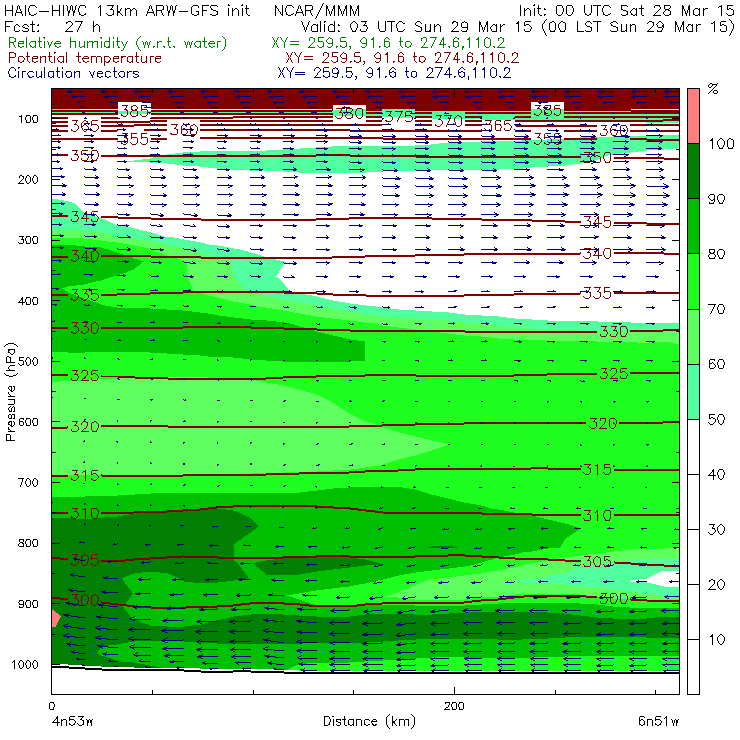Click the '70' colorbar value label

click(716, 309)
